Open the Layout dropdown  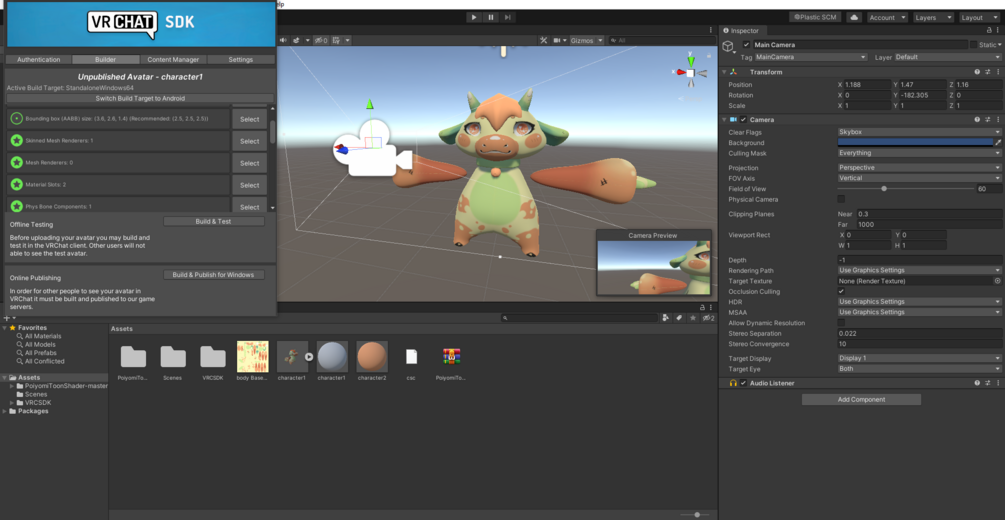pyautogui.click(x=979, y=17)
